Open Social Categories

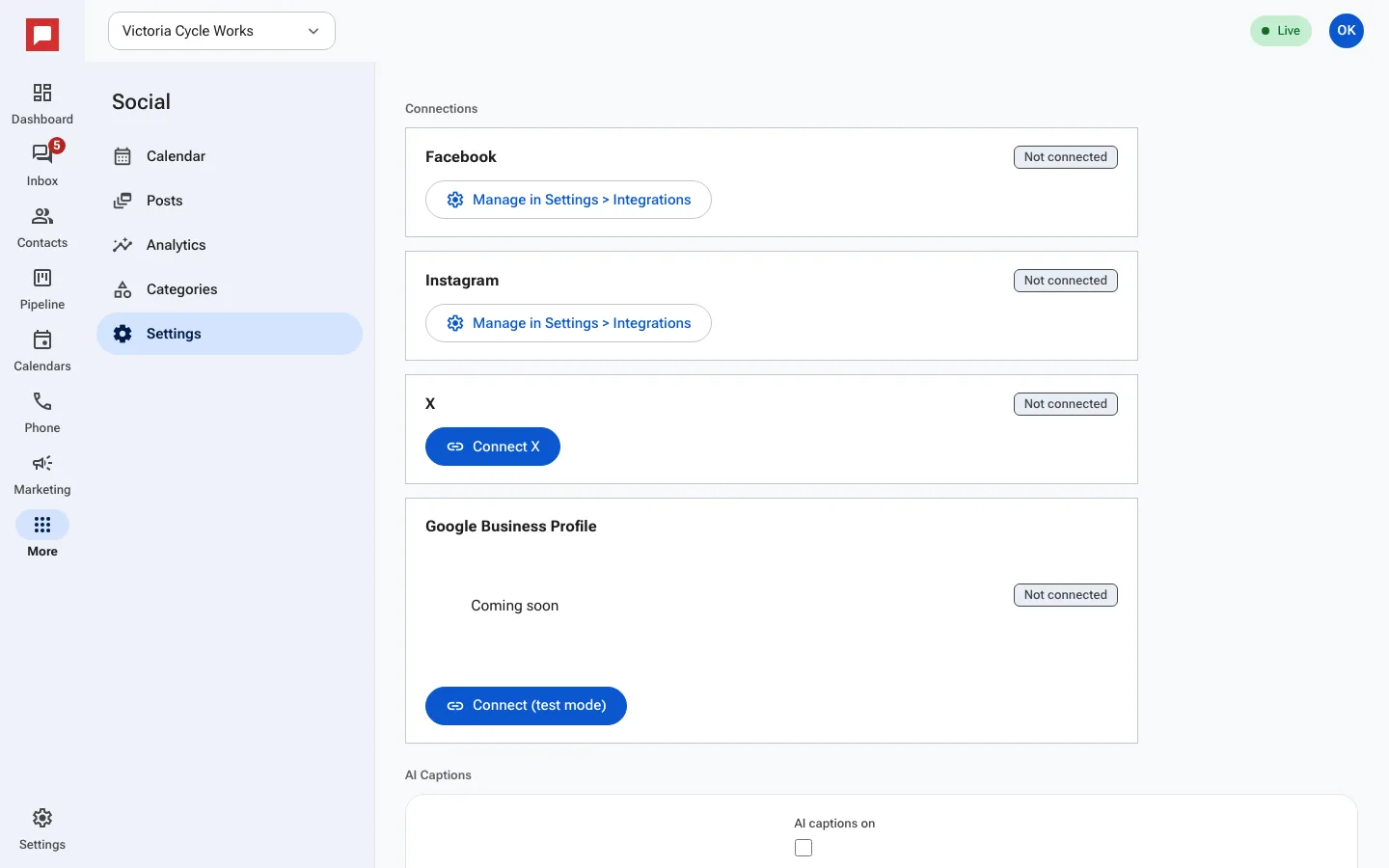(230, 289)
